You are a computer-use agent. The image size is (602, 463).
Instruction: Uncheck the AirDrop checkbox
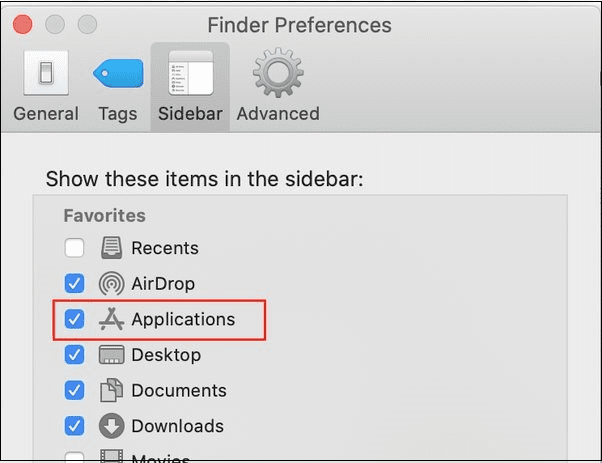pos(74,284)
